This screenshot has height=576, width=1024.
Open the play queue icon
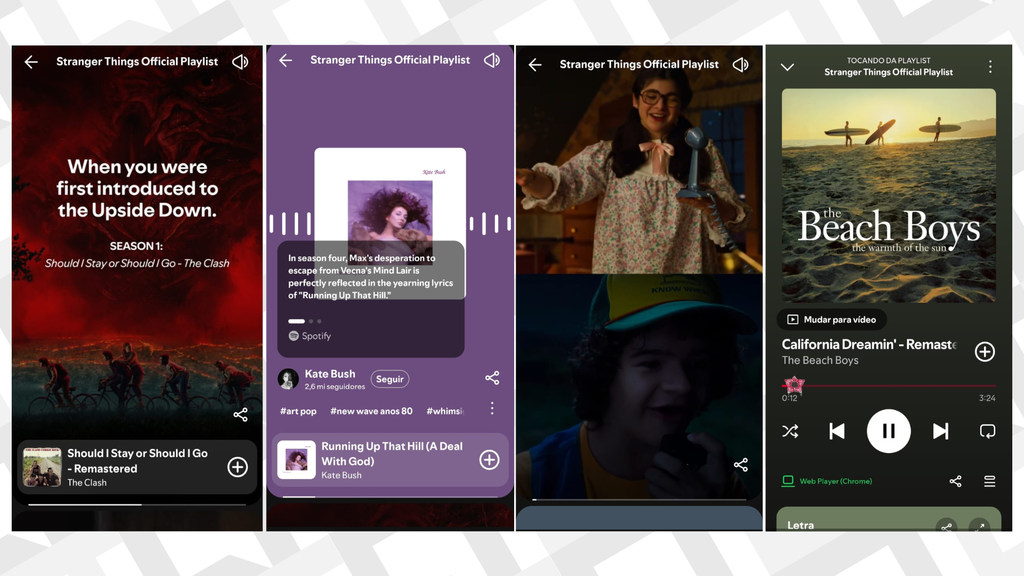click(x=989, y=481)
